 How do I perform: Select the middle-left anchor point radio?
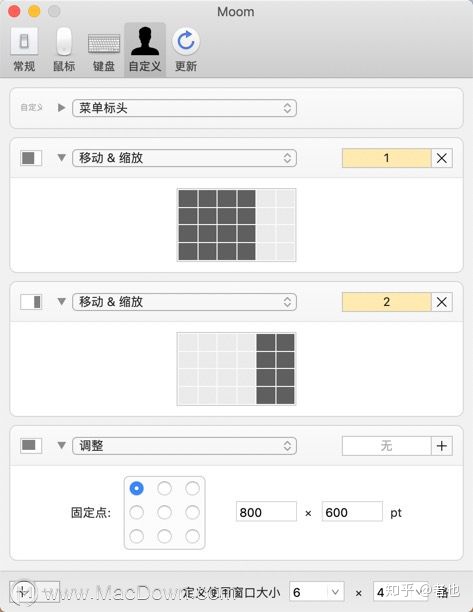tap(137, 512)
